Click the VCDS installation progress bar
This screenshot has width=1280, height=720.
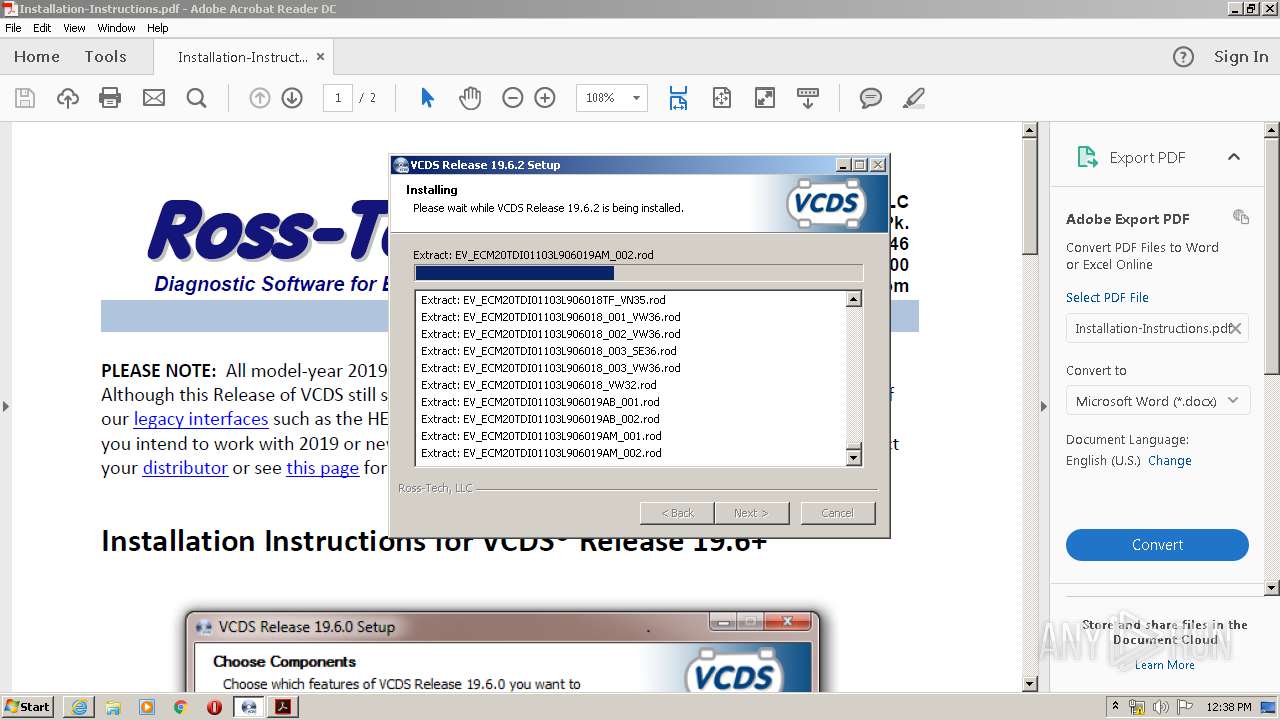coord(638,273)
